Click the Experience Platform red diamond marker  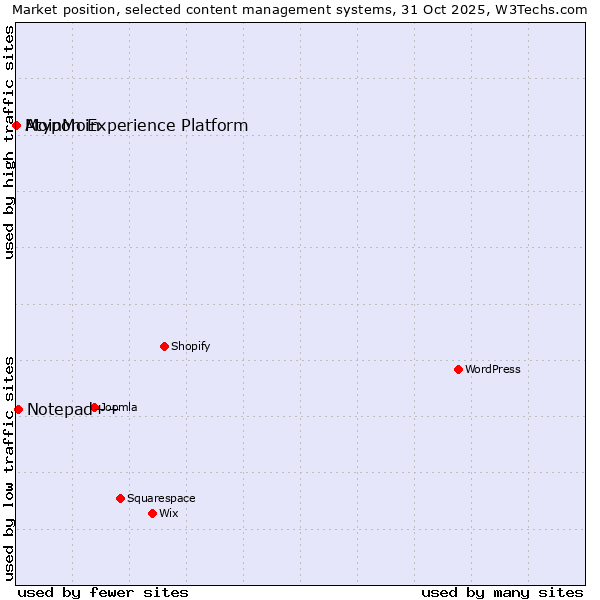point(17,125)
